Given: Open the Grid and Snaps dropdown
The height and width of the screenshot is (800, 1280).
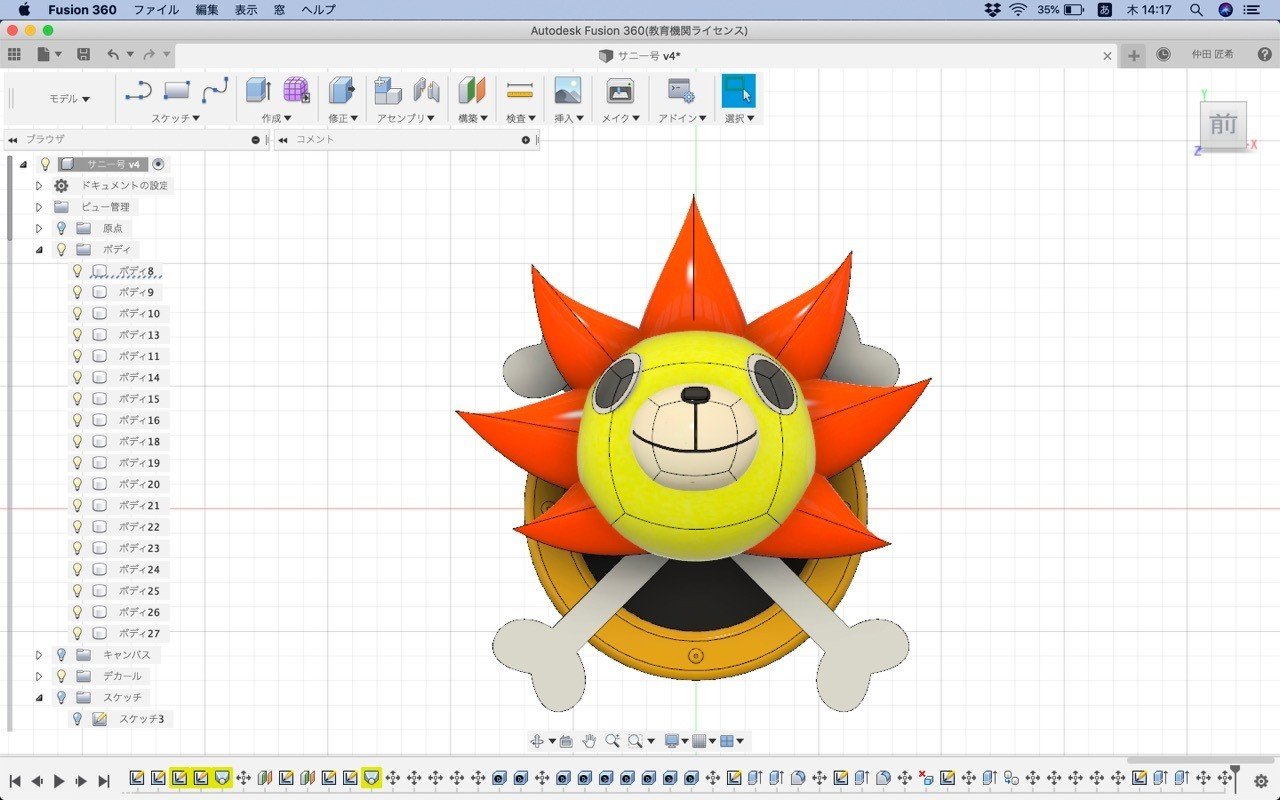Looking at the screenshot, I should 704,741.
